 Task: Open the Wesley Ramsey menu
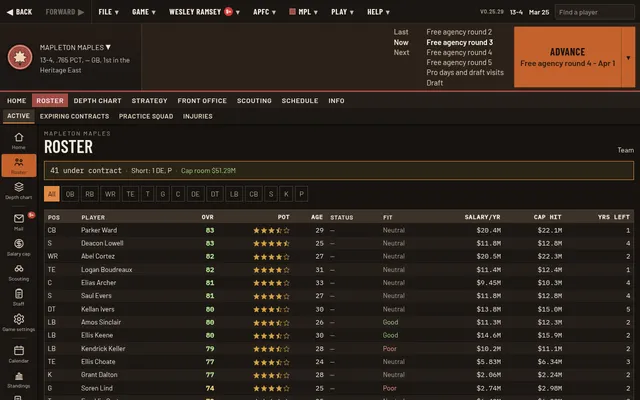204,12
